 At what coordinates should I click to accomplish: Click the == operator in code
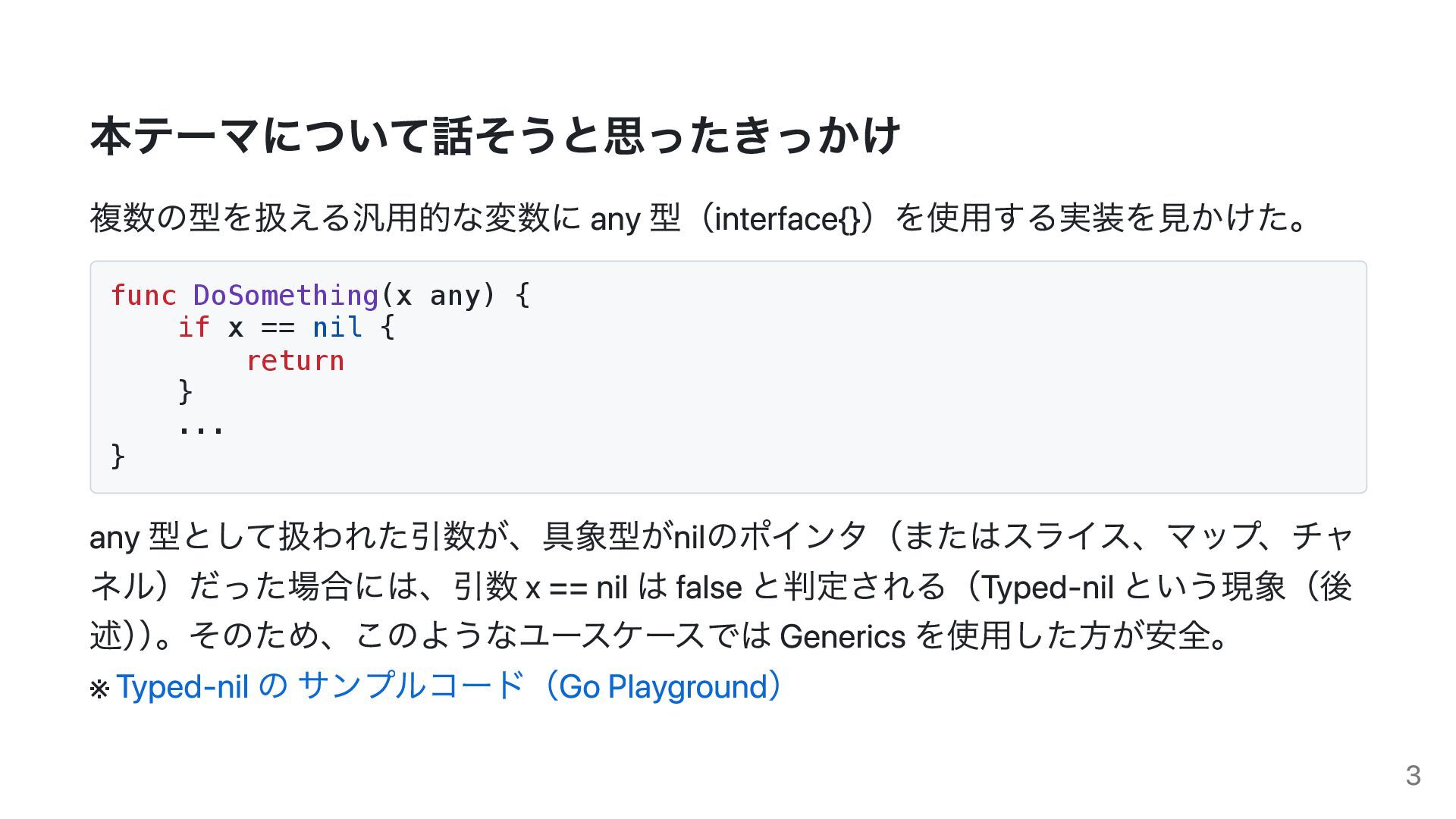pos(278,328)
